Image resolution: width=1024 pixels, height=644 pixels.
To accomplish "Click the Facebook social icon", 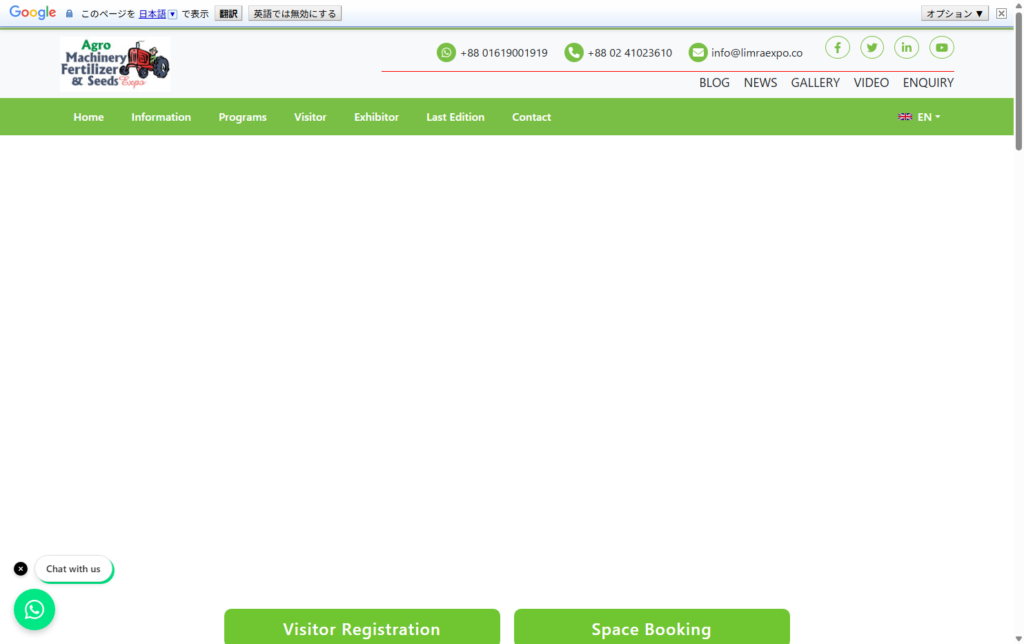I will pyautogui.click(x=837, y=47).
